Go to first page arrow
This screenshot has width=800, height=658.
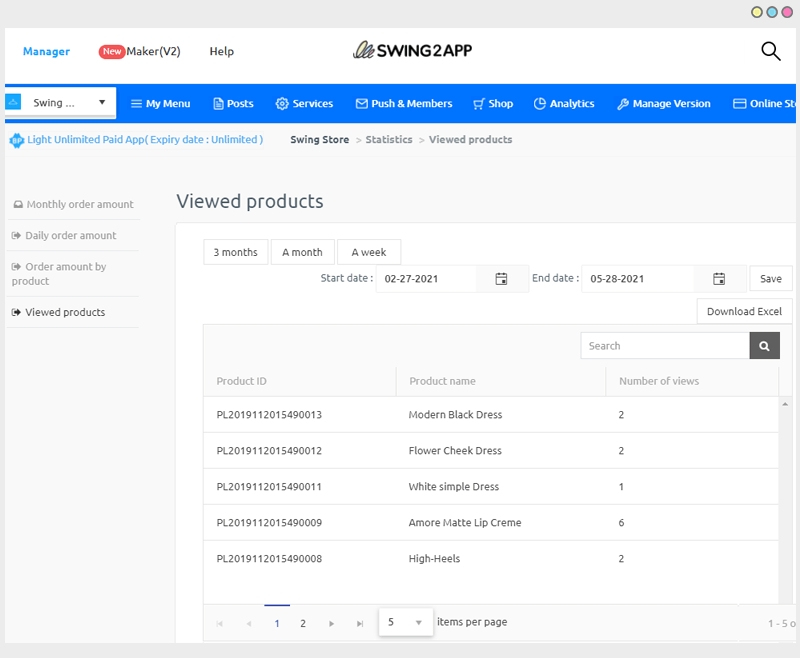[x=220, y=623]
